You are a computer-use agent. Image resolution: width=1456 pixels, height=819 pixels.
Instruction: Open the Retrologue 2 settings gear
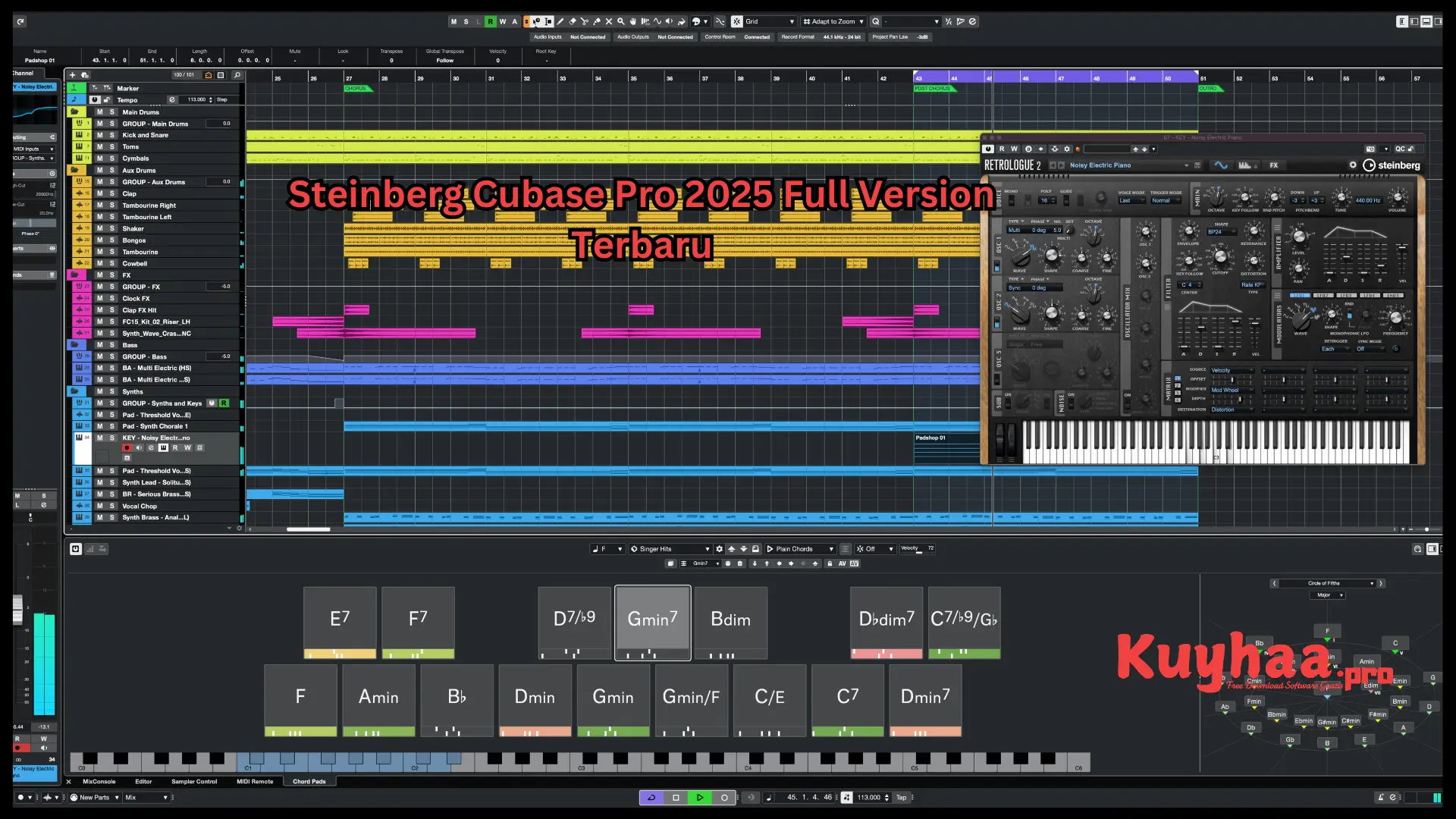coord(1353,165)
